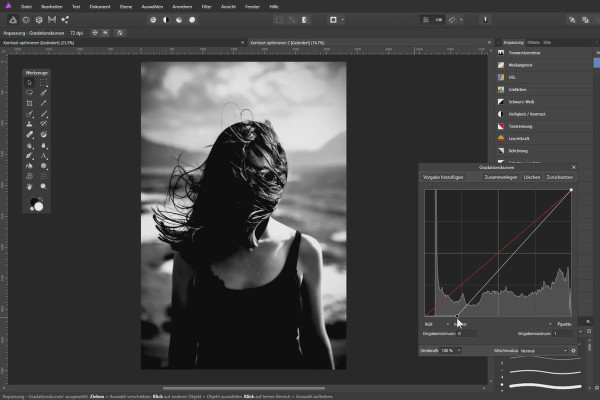Image resolution: width=600 pixels, height=400 pixels.
Task: Apply Auto Contrast half-circle icon
Action: (166, 20)
